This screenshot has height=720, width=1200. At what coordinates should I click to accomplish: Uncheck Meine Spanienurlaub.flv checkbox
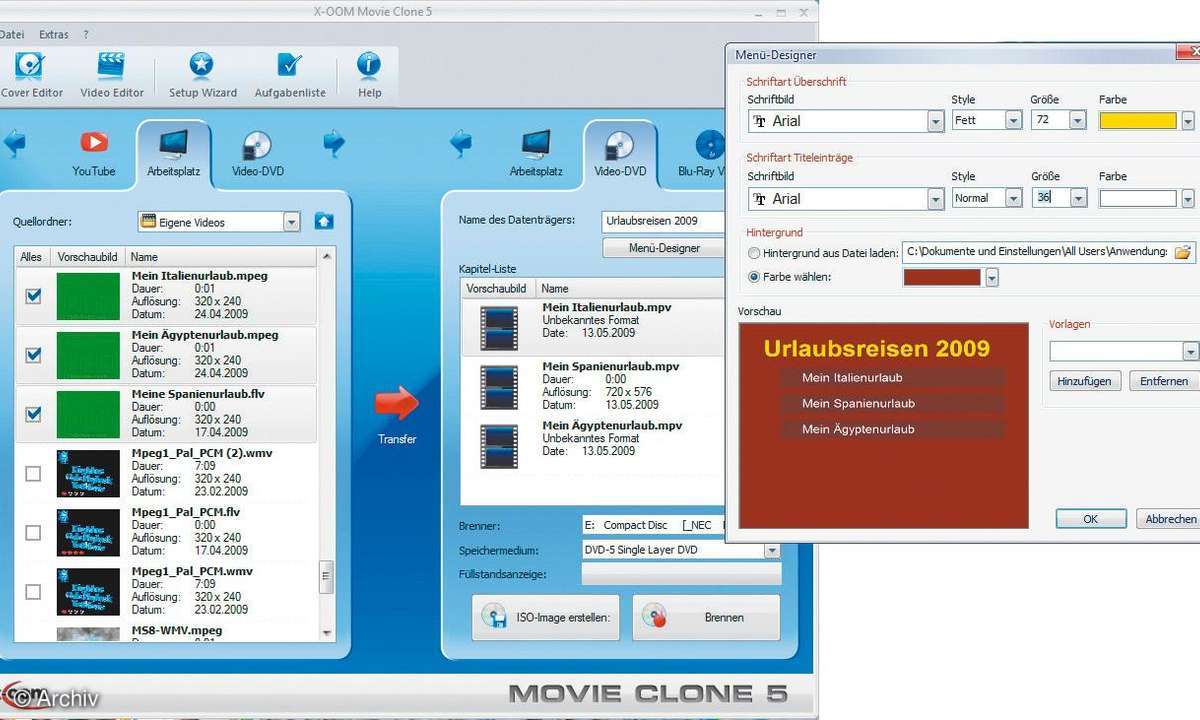[33, 414]
